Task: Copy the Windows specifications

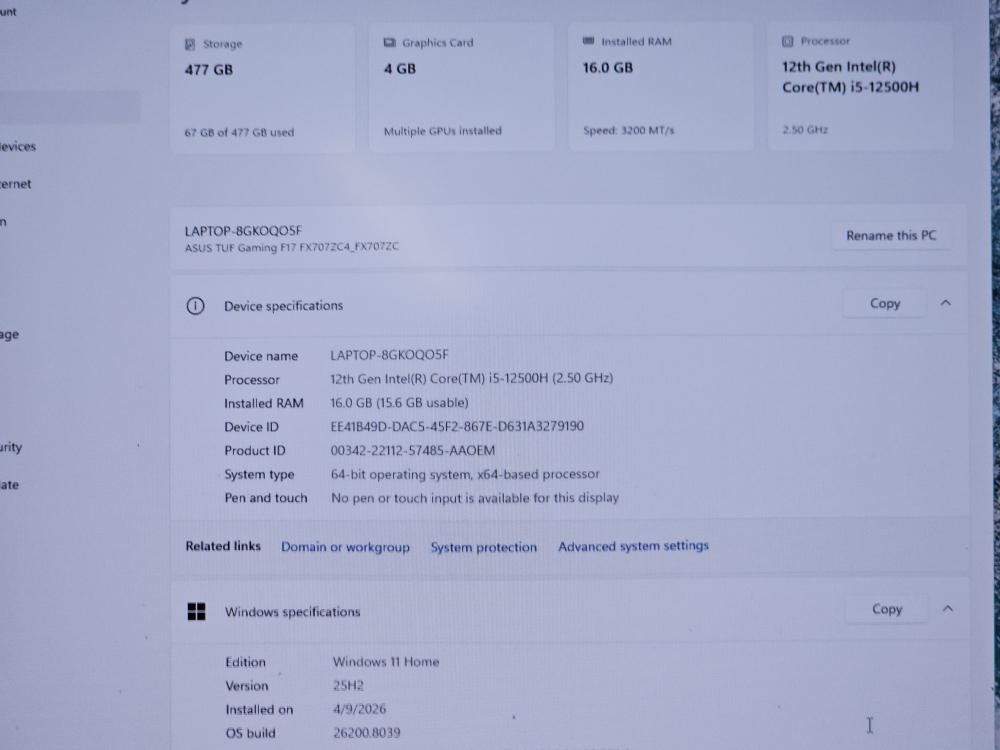Action: click(x=886, y=609)
